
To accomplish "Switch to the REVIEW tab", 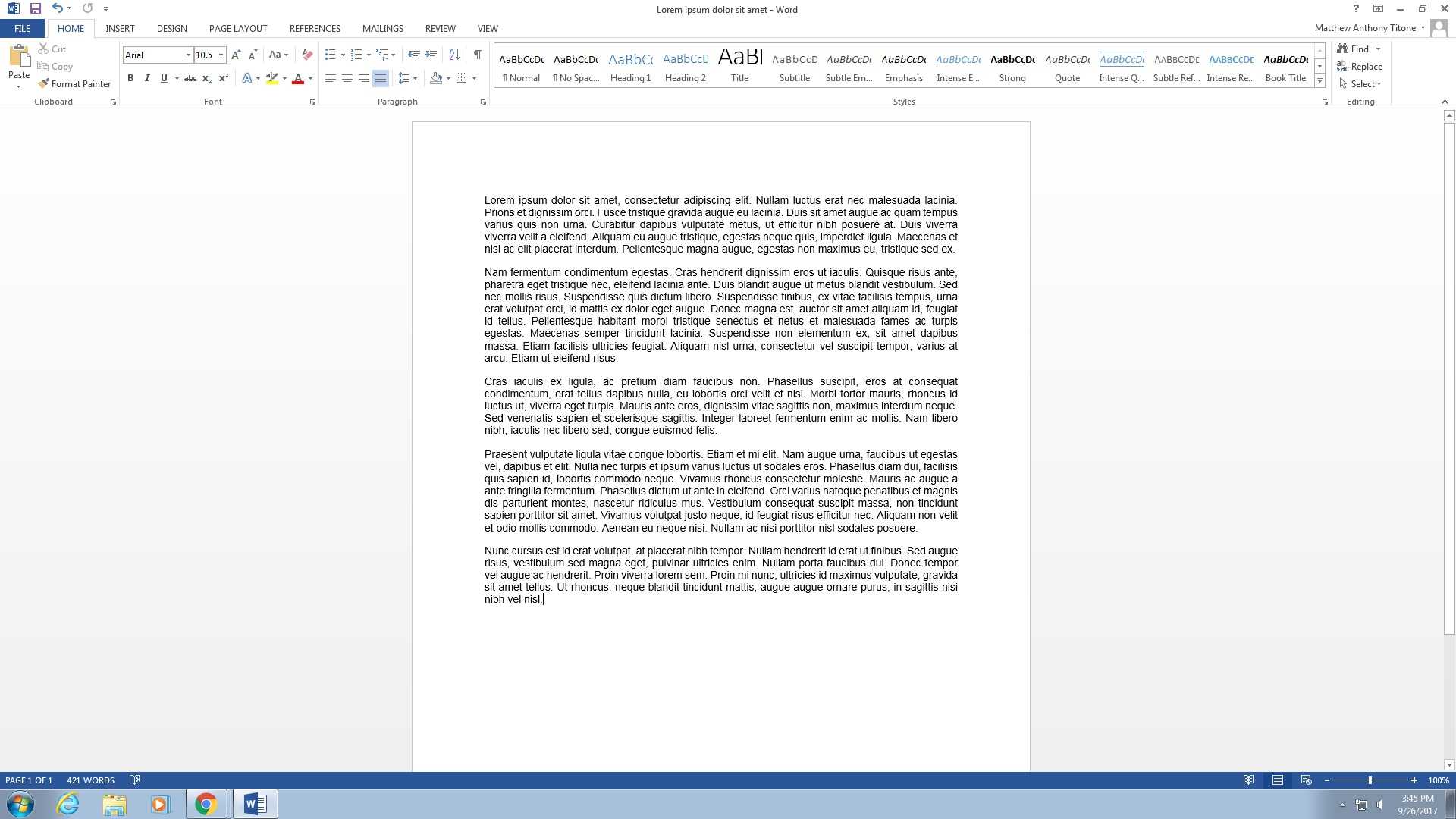I will point(440,28).
